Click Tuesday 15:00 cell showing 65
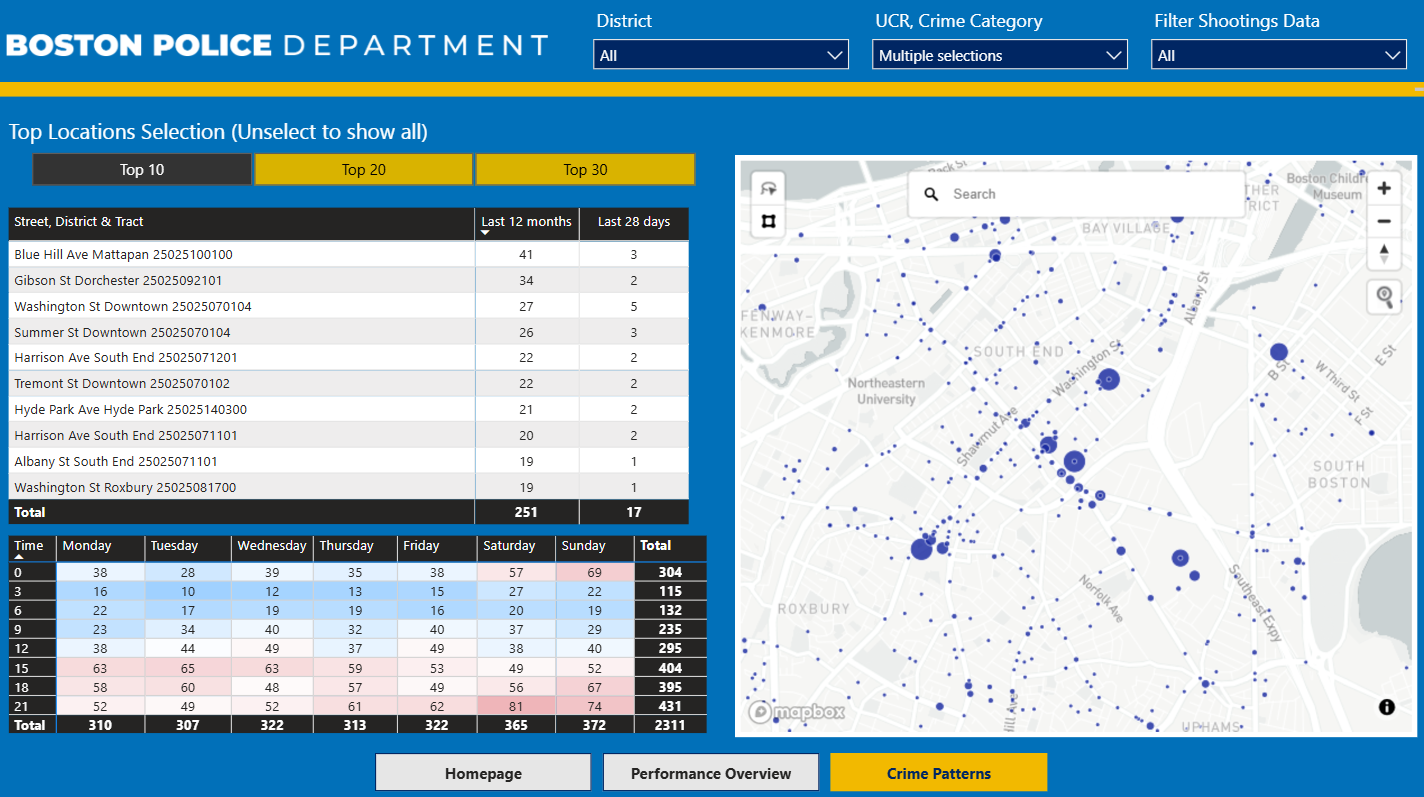 tap(188, 668)
